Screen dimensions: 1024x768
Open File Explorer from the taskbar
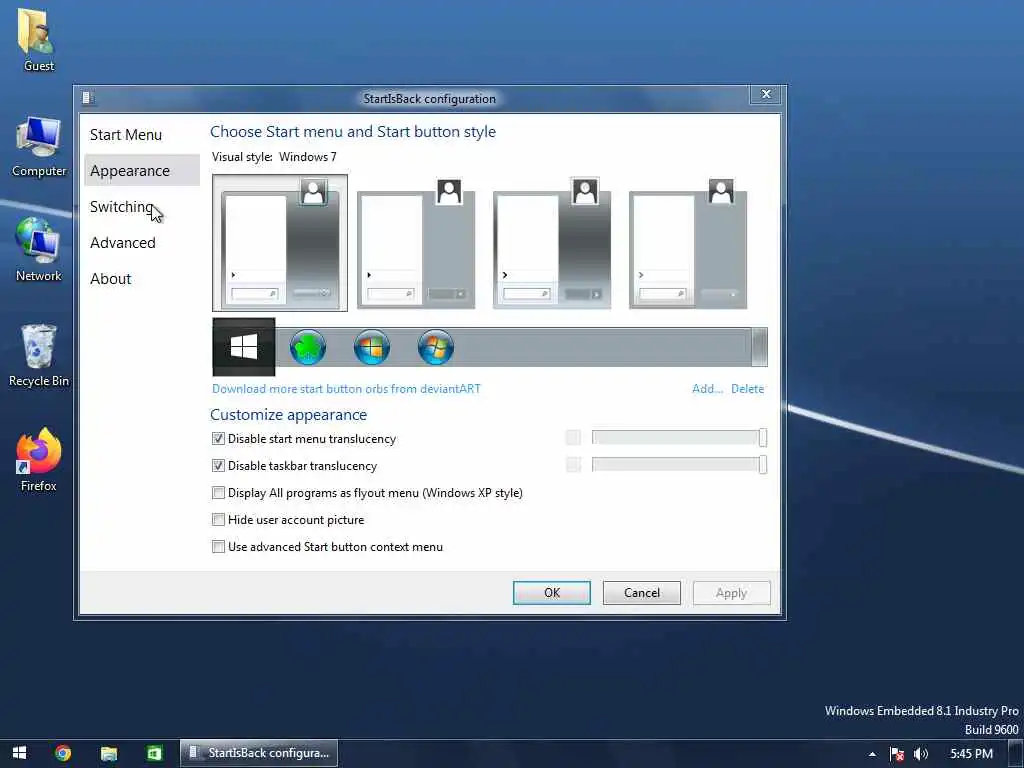109,753
